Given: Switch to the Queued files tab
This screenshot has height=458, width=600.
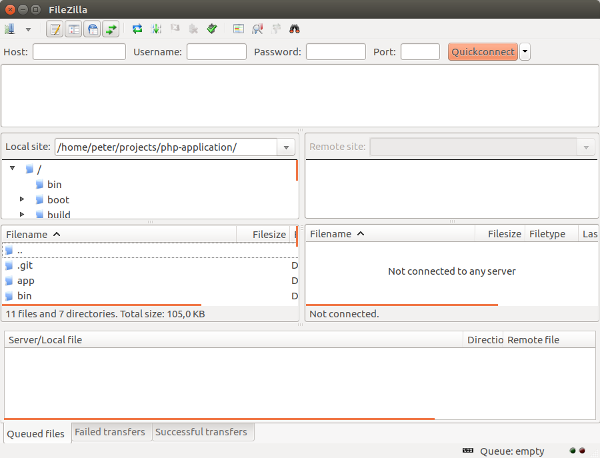Looking at the screenshot, I should 36,434.
